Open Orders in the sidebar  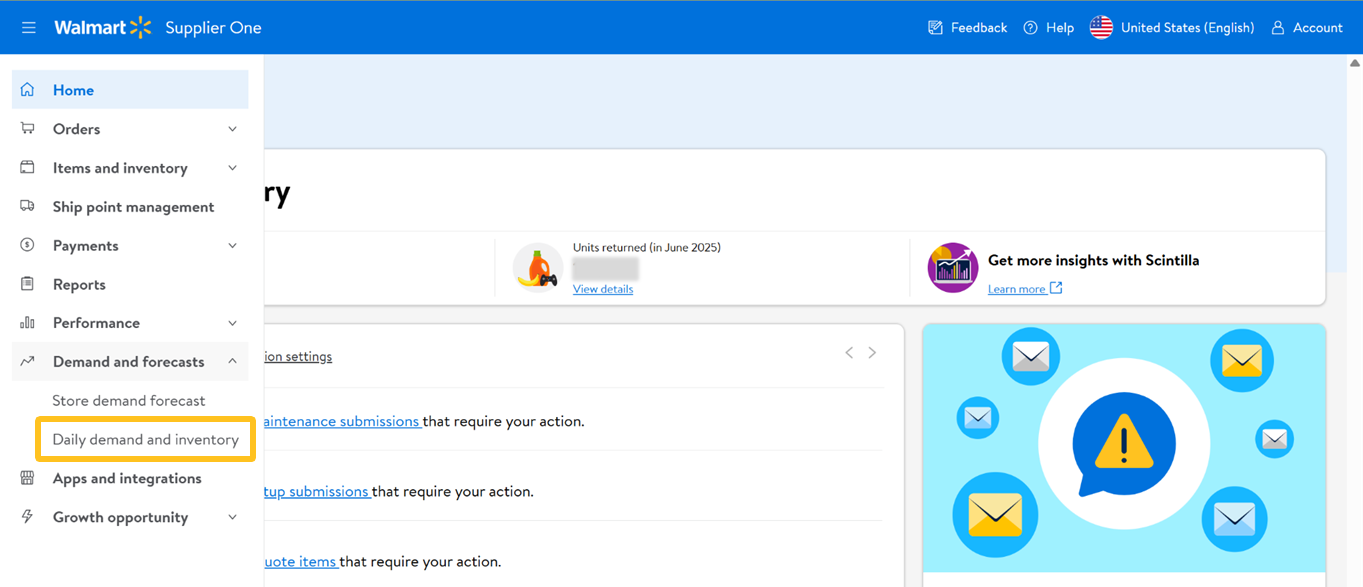coord(130,129)
